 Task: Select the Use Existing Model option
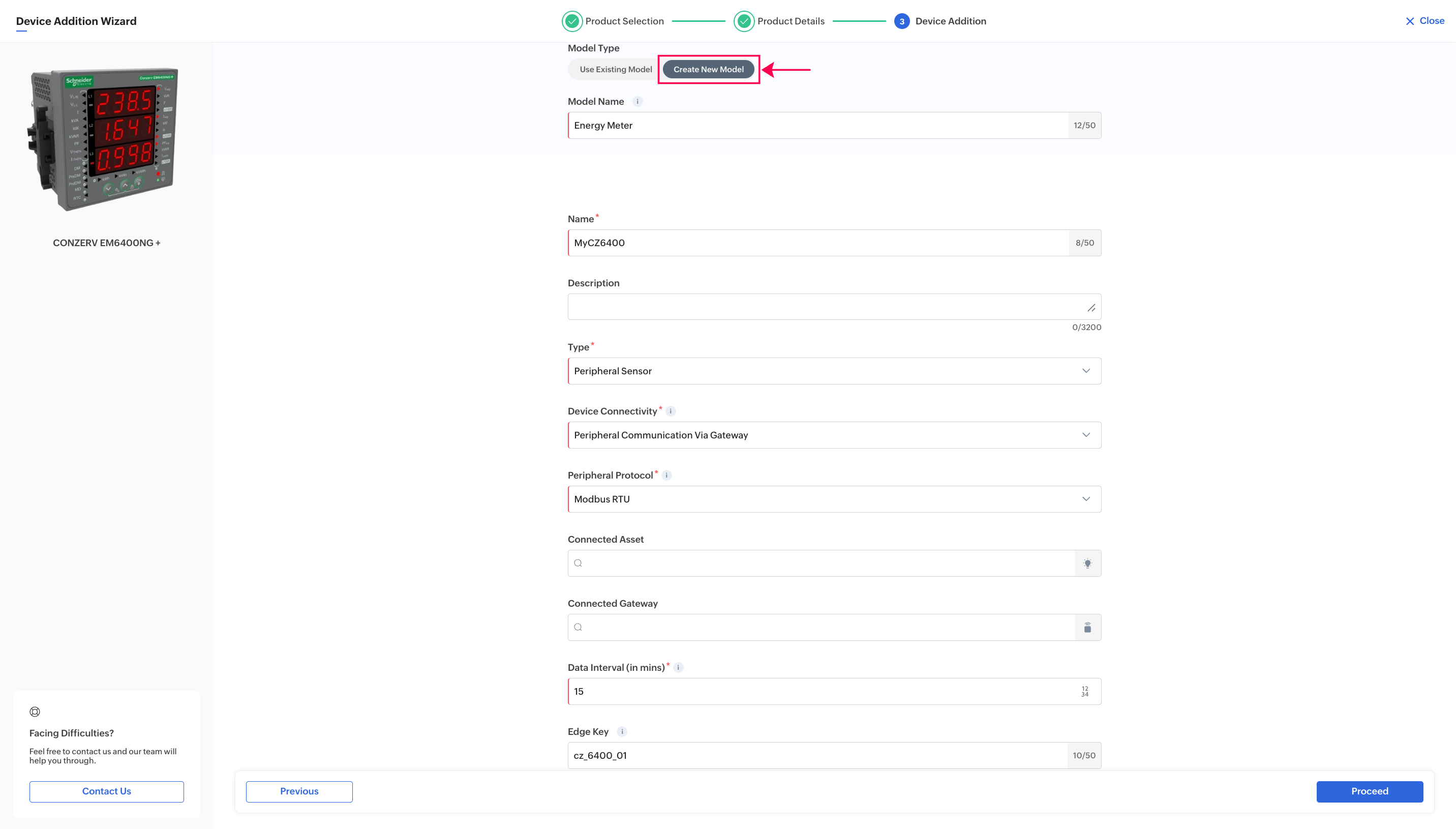pyautogui.click(x=615, y=70)
